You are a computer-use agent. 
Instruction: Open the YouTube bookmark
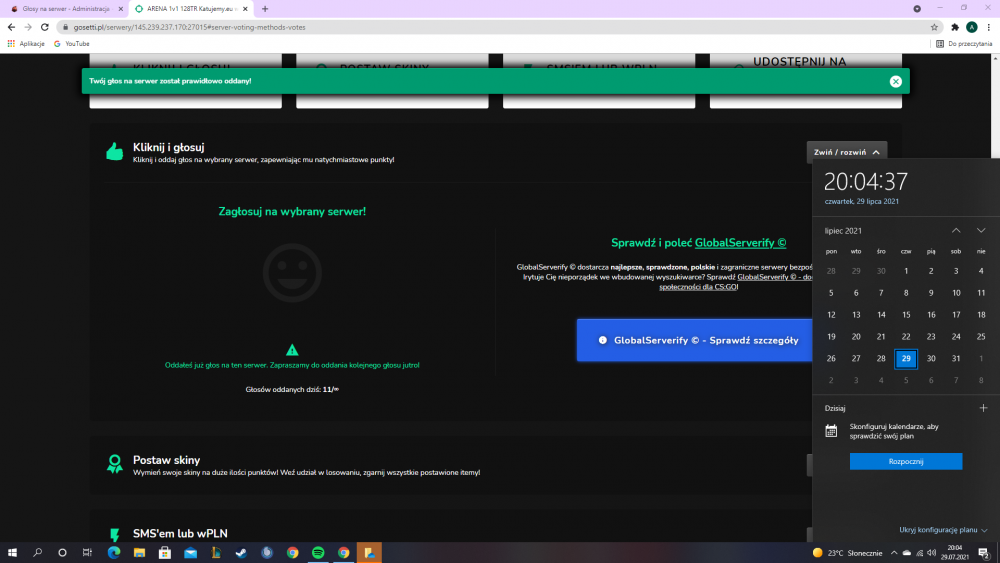(x=72, y=43)
